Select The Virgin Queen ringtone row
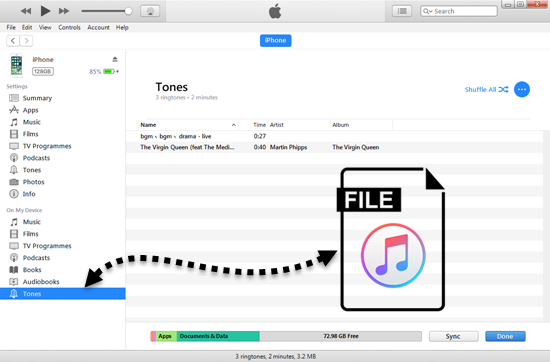Viewport: 550px width, 362px height. coord(334,147)
